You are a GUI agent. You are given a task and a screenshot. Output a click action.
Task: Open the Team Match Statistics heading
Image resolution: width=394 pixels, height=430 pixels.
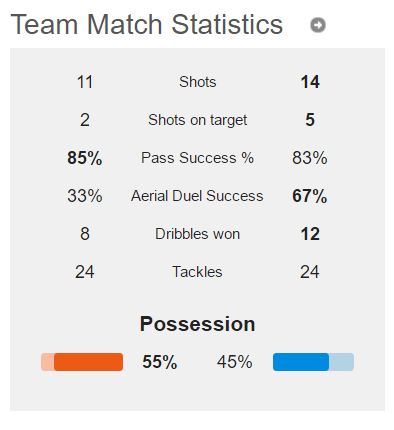click(147, 24)
